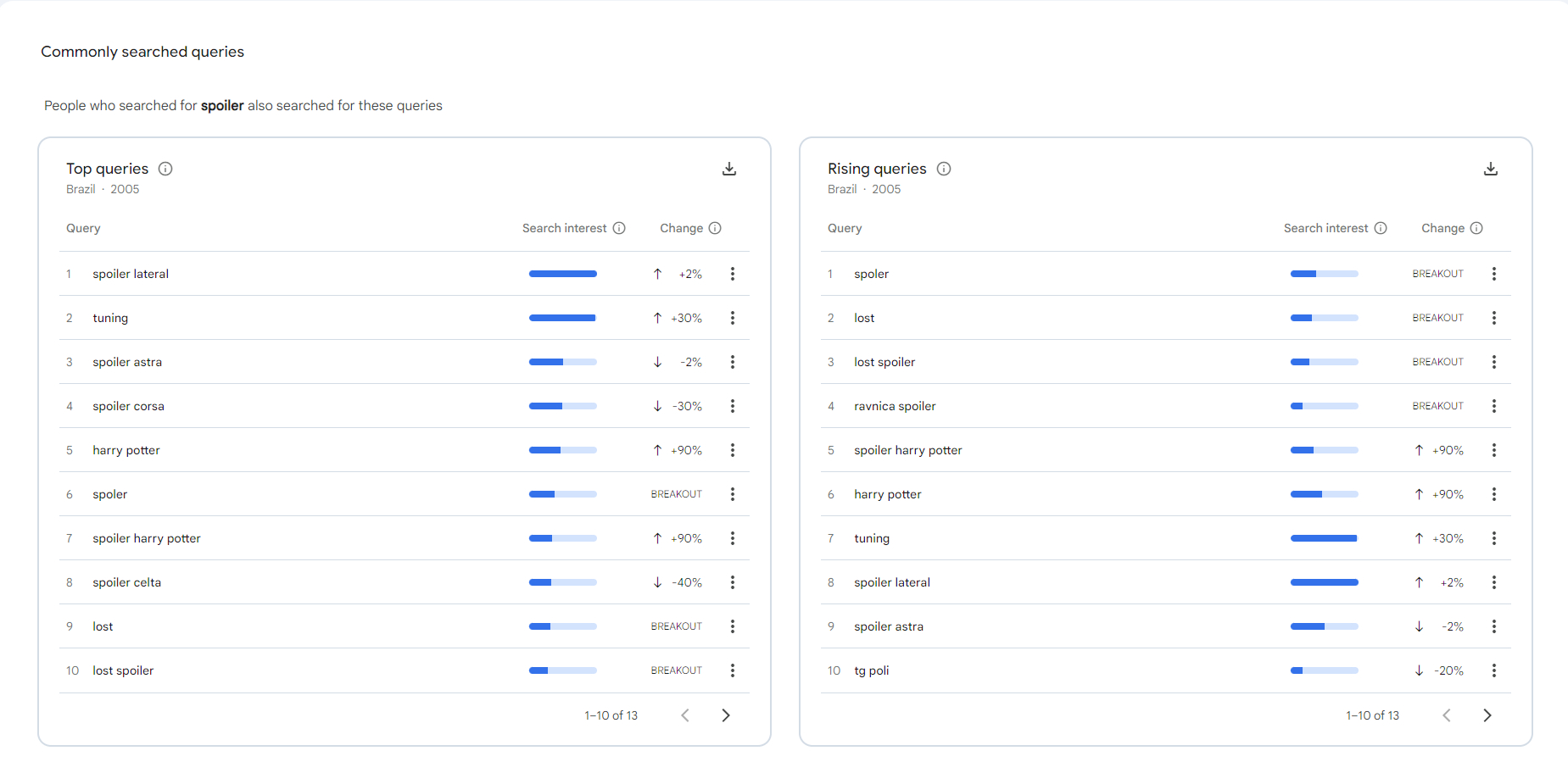1568x762 pixels.
Task: Click the tuning query in Top queries
Action: coord(110,318)
